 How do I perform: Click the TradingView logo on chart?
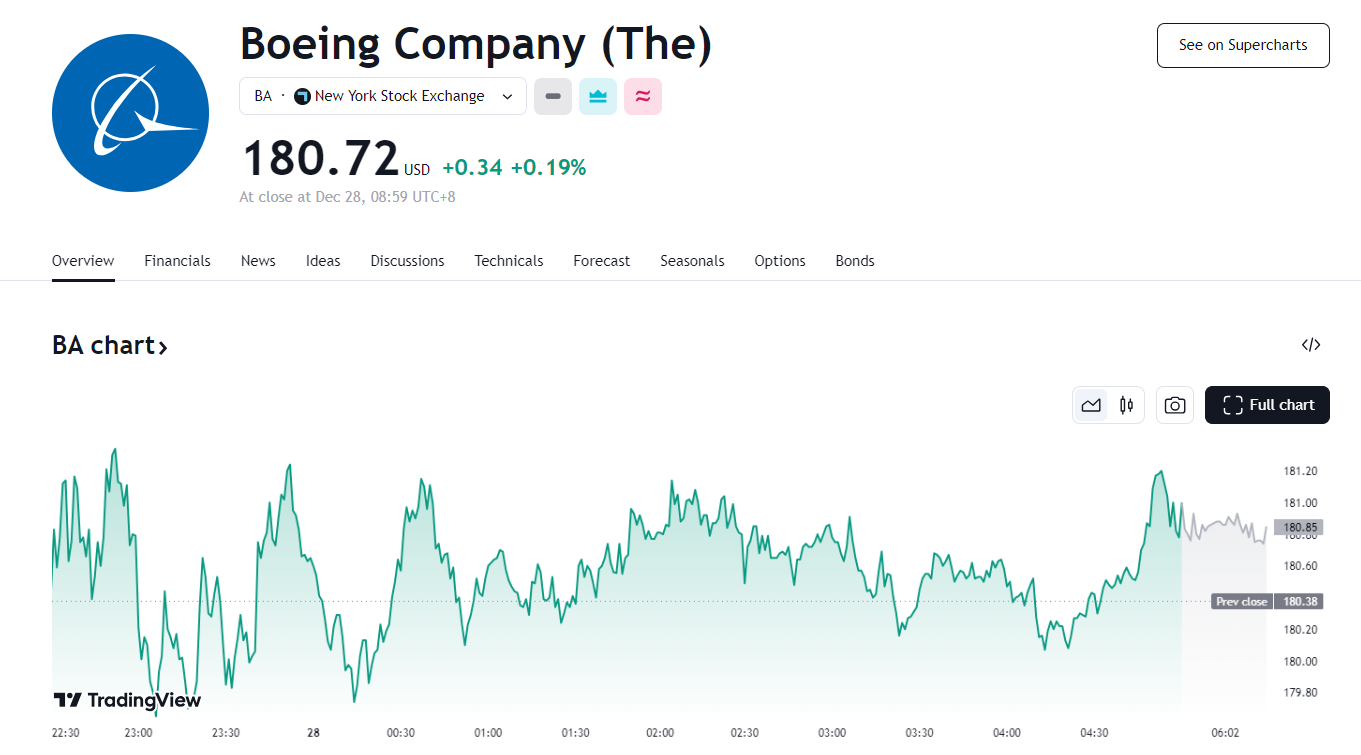pos(127,700)
